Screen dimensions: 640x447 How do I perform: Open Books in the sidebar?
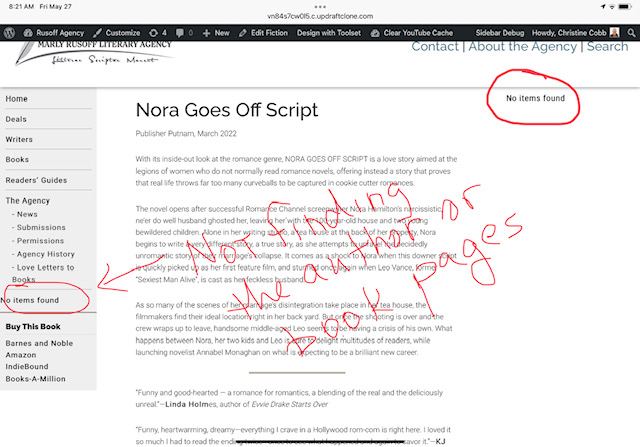(x=17, y=160)
